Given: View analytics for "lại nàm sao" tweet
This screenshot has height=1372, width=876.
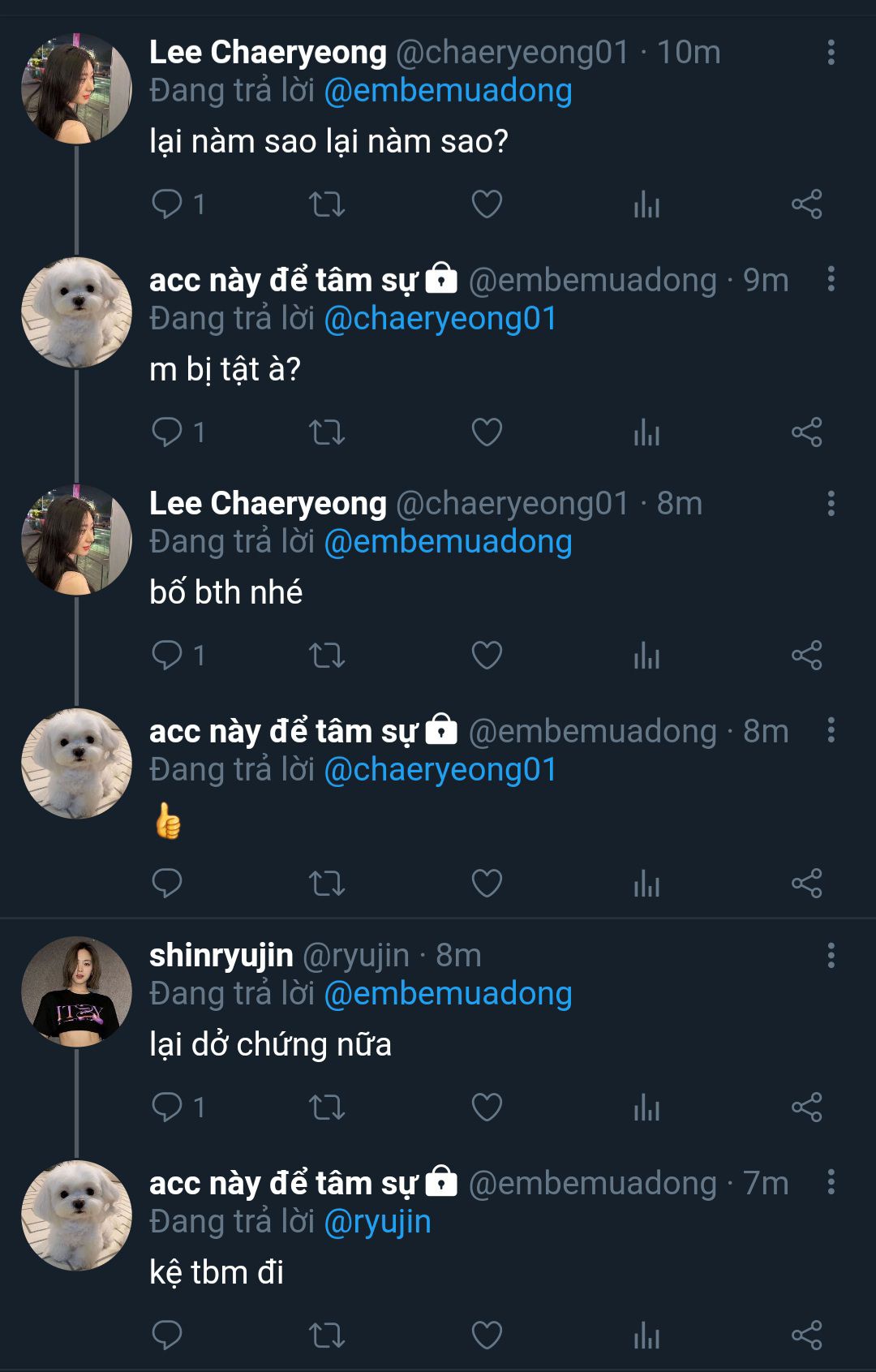Looking at the screenshot, I should click(646, 204).
